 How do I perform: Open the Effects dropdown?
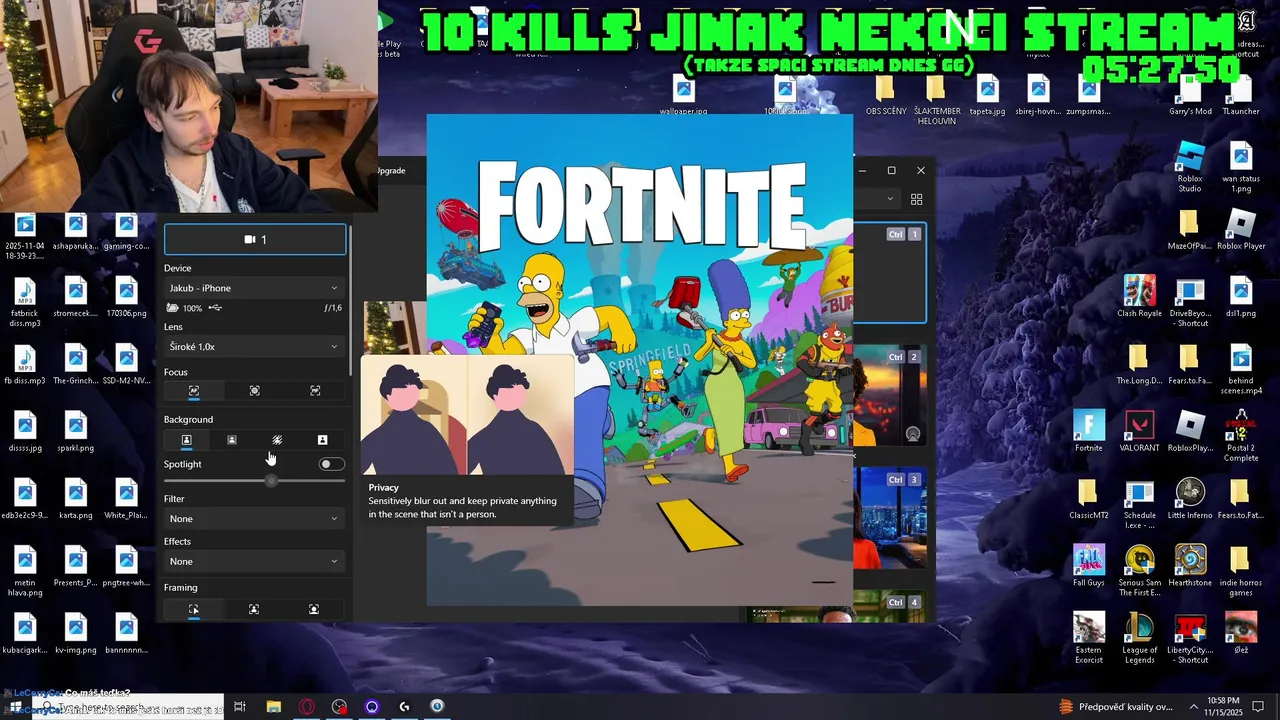point(254,561)
